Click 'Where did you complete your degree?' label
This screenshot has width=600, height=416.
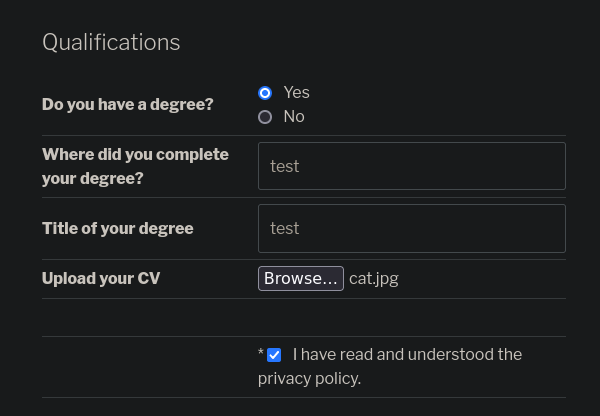[135, 166]
